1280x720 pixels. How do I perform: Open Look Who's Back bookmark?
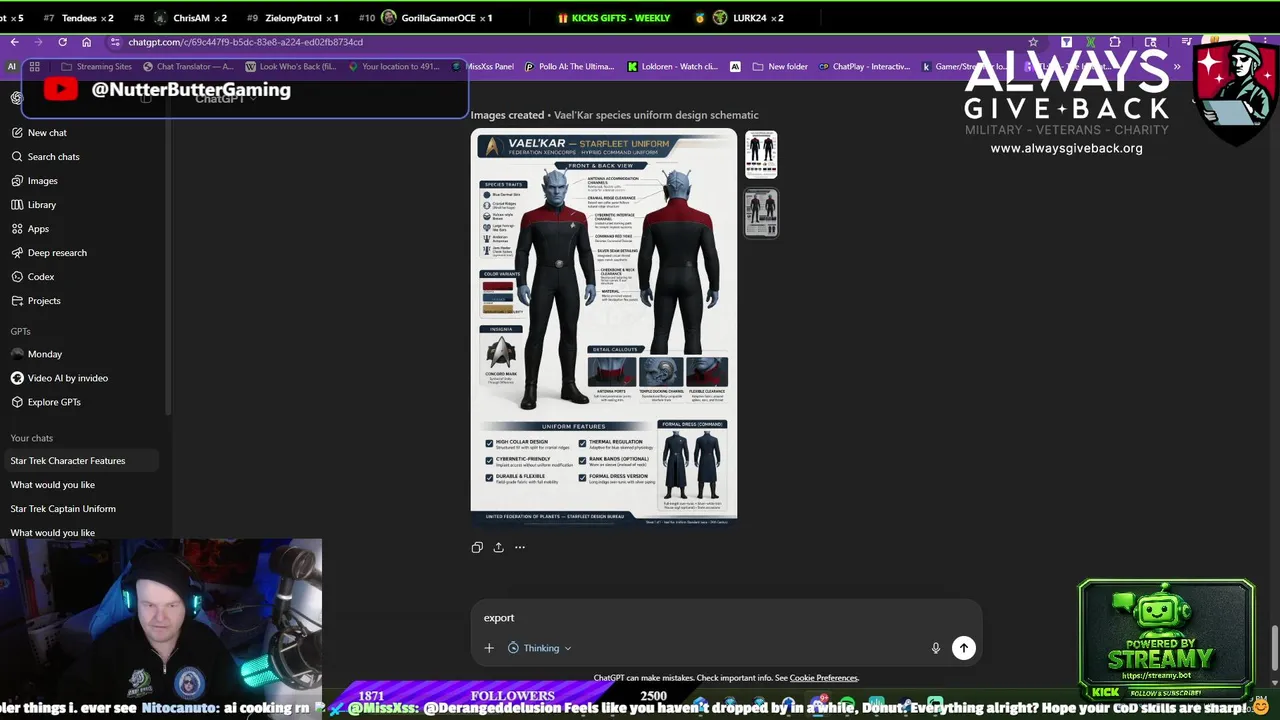pyautogui.click(x=291, y=66)
